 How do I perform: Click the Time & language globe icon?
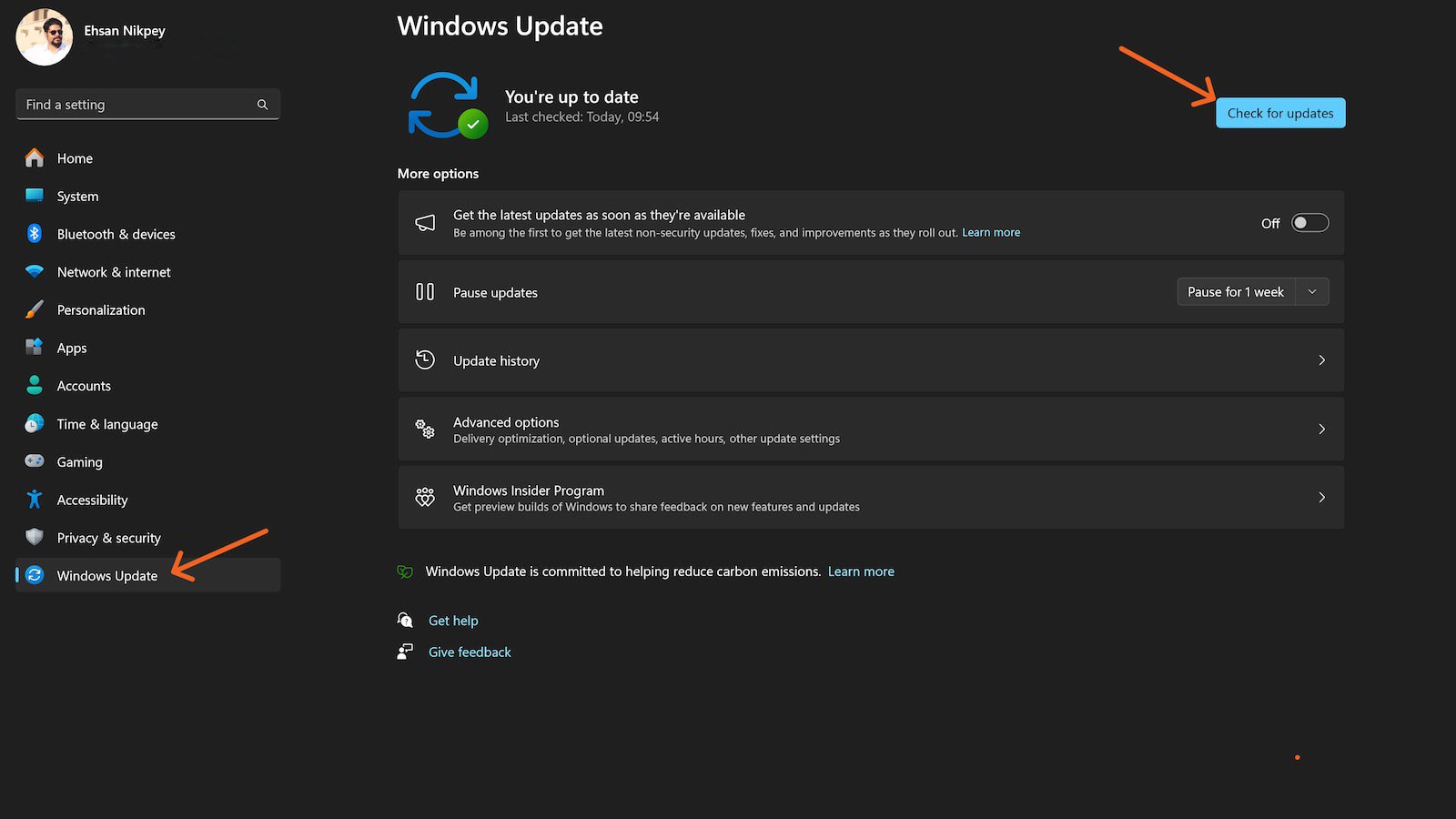click(35, 424)
